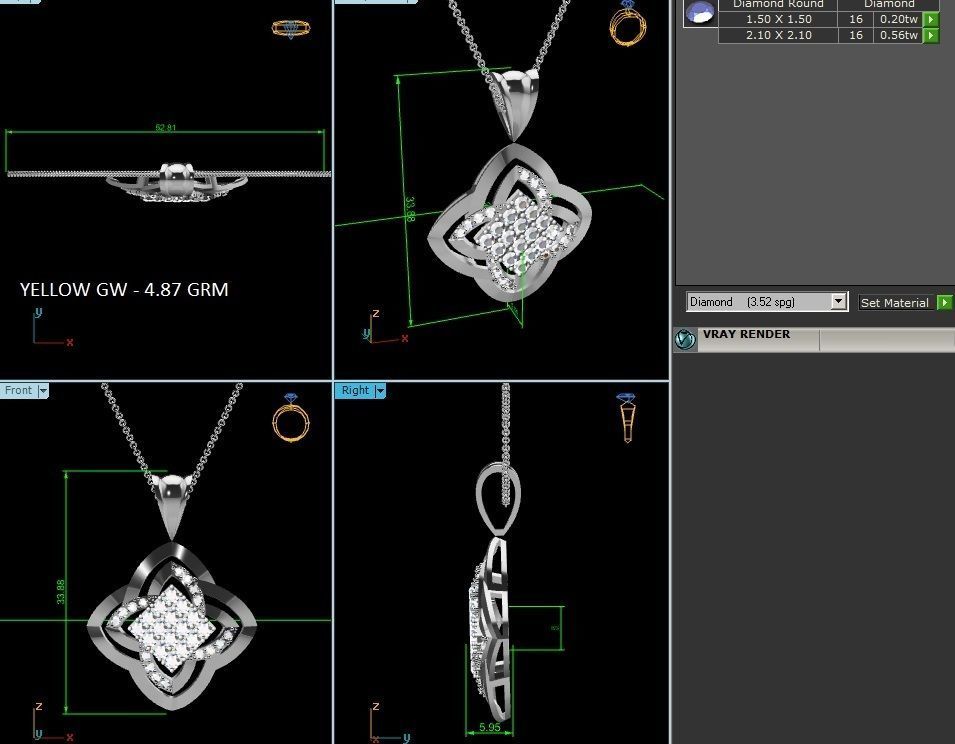Click the quantity 16 in the 1.50 row
Viewport: 955px width, 744px height.
coord(856,19)
